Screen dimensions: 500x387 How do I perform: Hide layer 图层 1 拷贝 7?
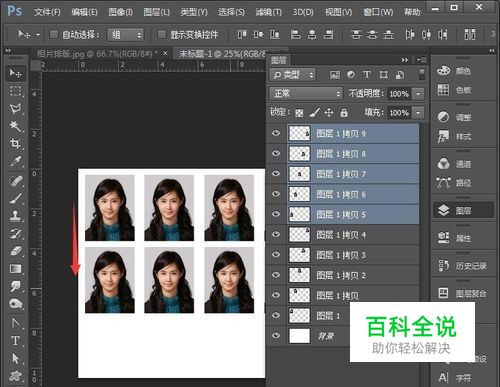pyautogui.click(x=276, y=174)
